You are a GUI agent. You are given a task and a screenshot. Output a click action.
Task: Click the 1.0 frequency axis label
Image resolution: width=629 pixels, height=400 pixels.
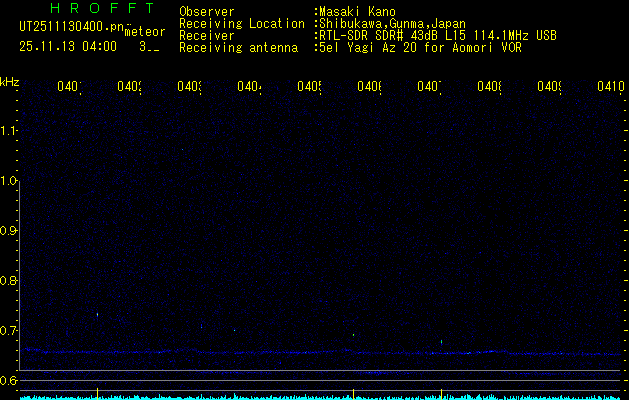pos(8,181)
